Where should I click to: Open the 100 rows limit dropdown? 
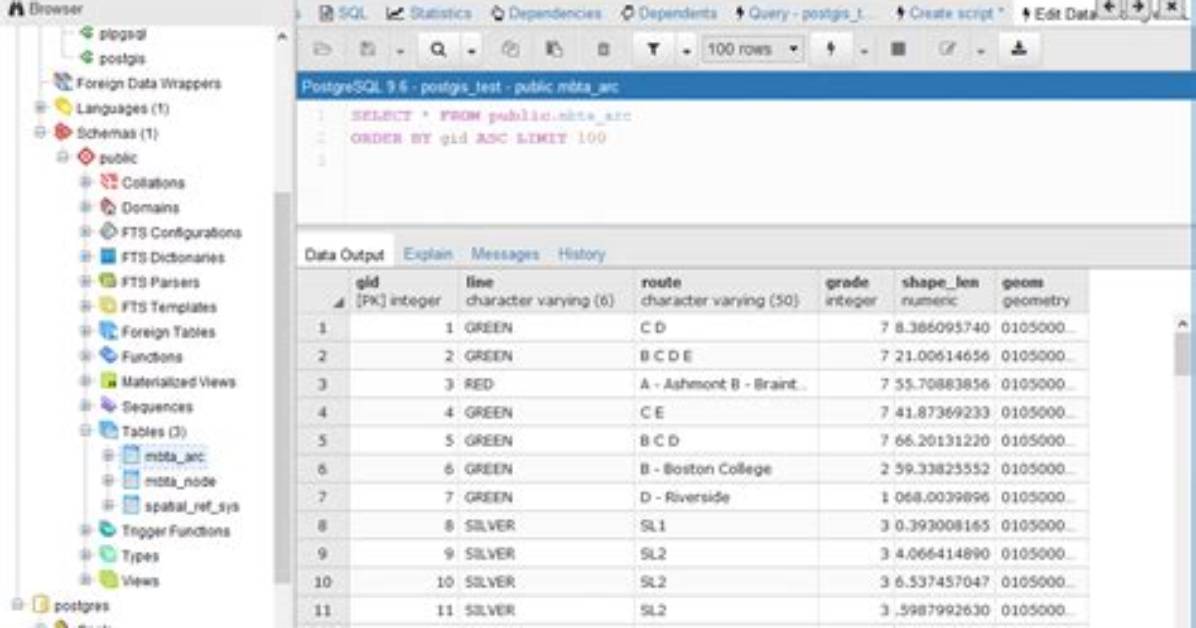click(752, 50)
